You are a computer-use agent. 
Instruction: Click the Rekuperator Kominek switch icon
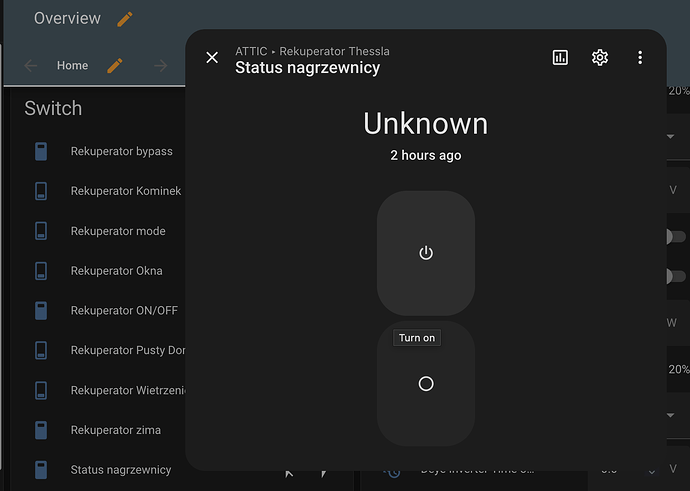(41, 191)
